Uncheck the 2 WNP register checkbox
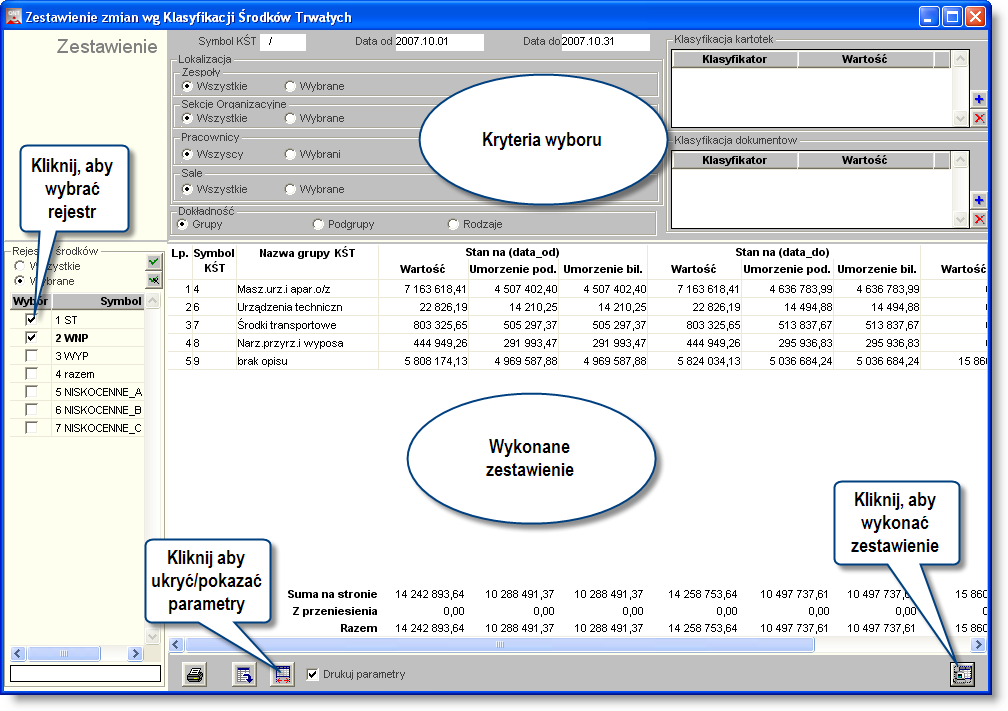The height and width of the screenshot is (711, 1008). point(31,338)
